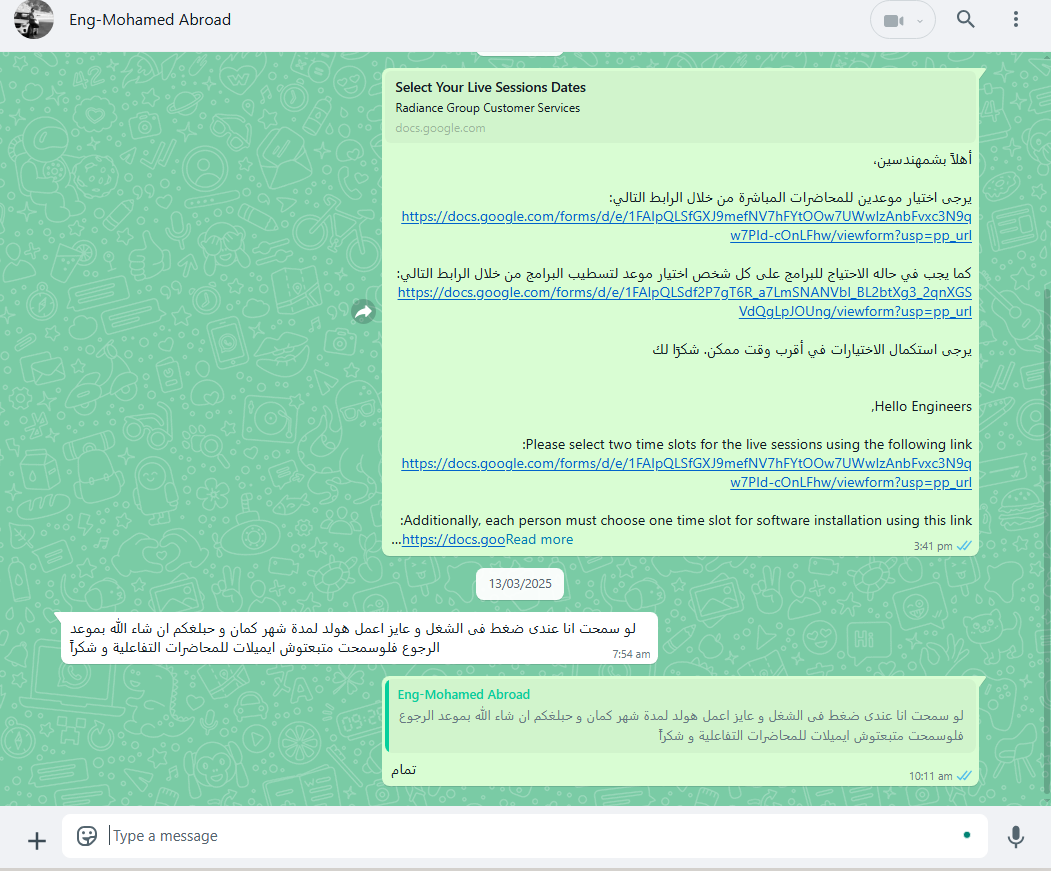The height and width of the screenshot is (871, 1051).
Task: Click the read ticks beside 3:41 pm
Action: coord(964,546)
